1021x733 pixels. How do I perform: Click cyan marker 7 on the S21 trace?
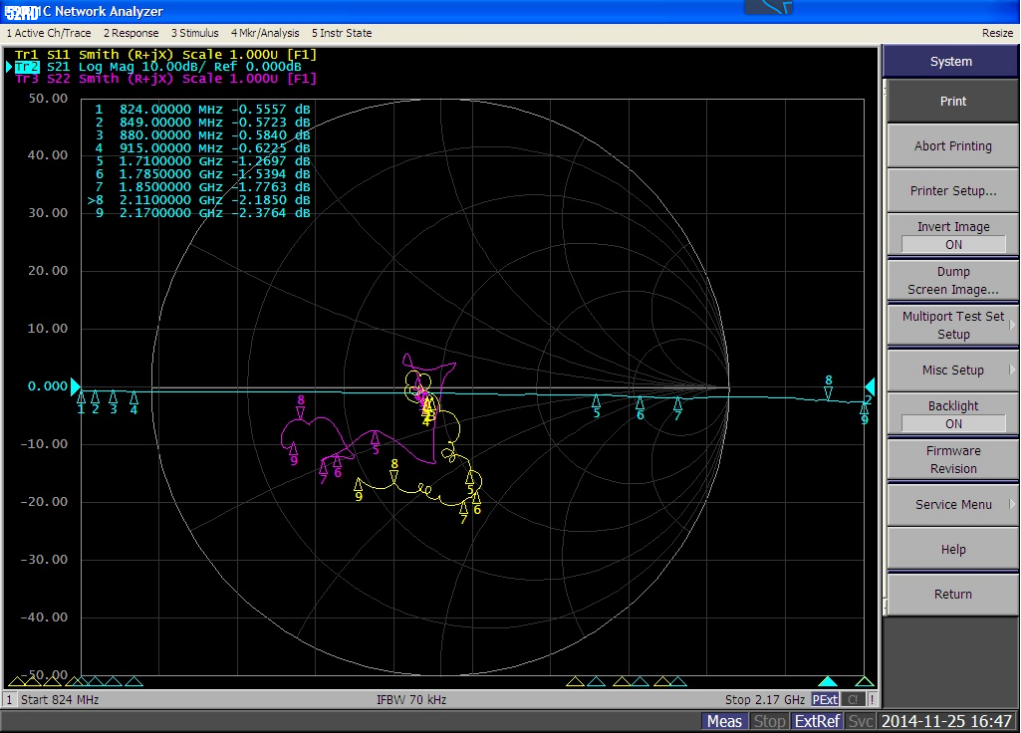click(x=678, y=409)
